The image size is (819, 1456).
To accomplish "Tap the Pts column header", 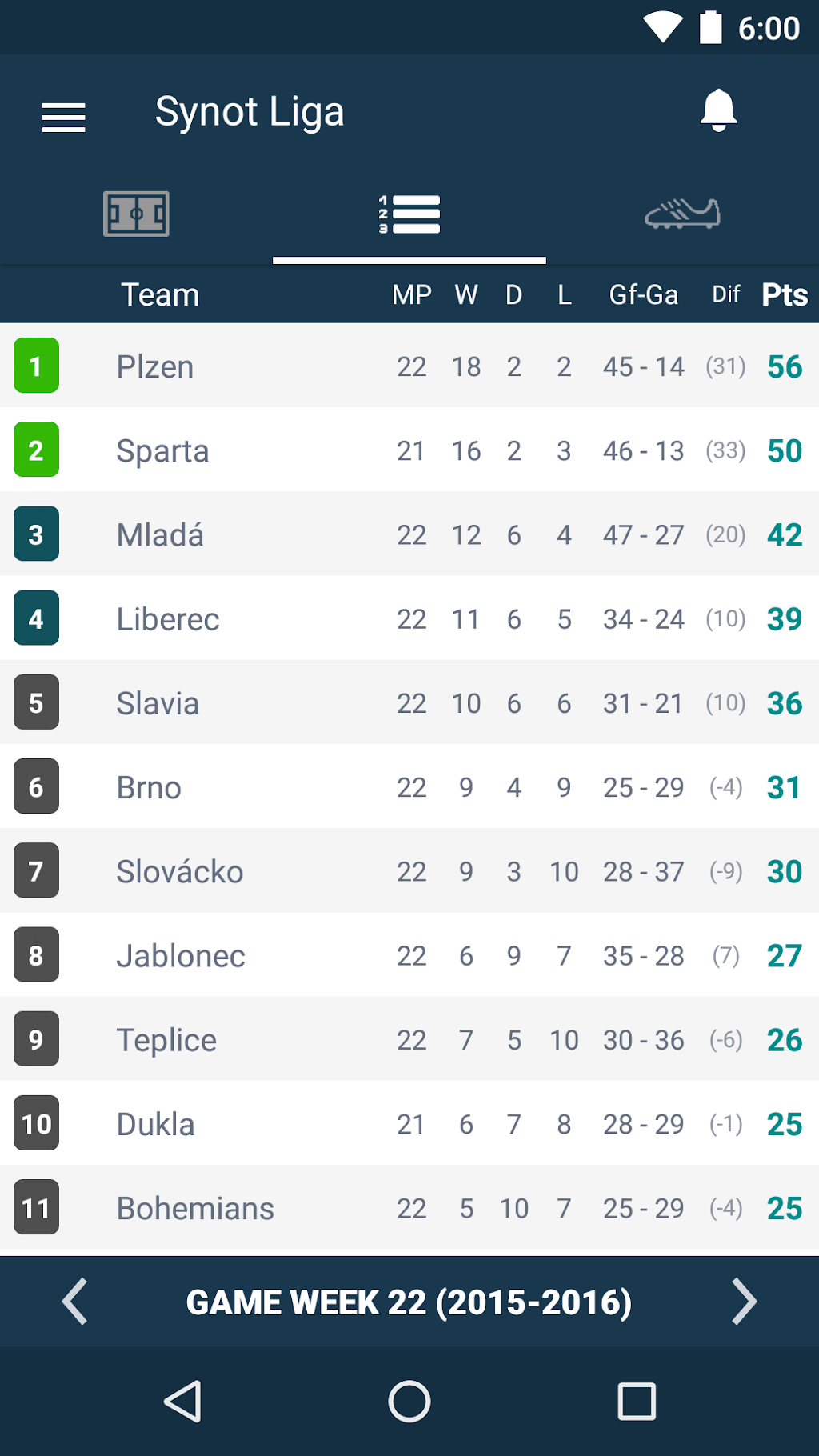I will pos(784,295).
